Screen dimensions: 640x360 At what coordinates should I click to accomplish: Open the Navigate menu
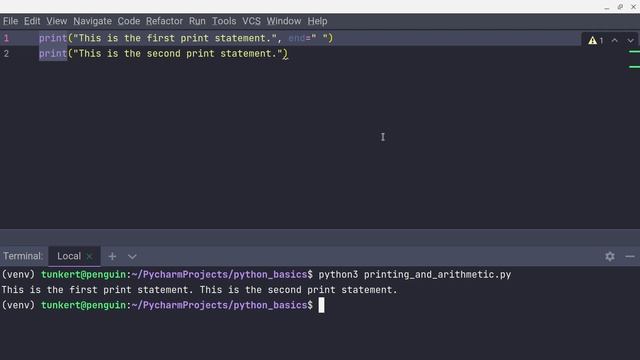tap(92, 21)
